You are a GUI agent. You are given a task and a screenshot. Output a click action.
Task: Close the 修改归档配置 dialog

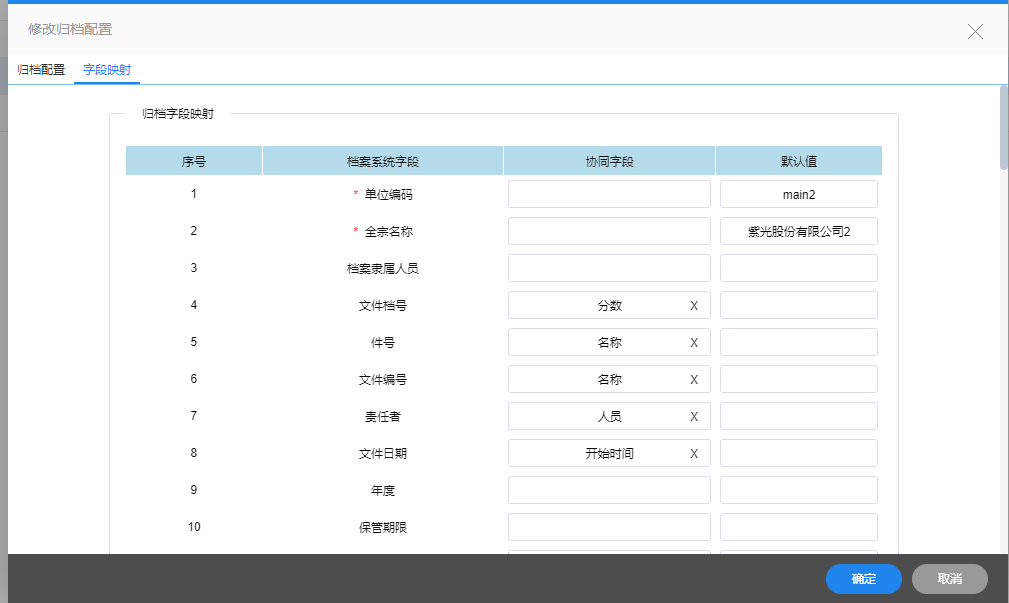tap(975, 31)
